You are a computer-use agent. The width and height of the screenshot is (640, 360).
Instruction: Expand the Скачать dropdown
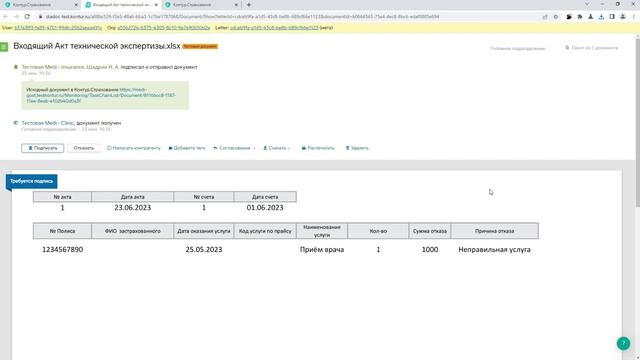pos(276,148)
